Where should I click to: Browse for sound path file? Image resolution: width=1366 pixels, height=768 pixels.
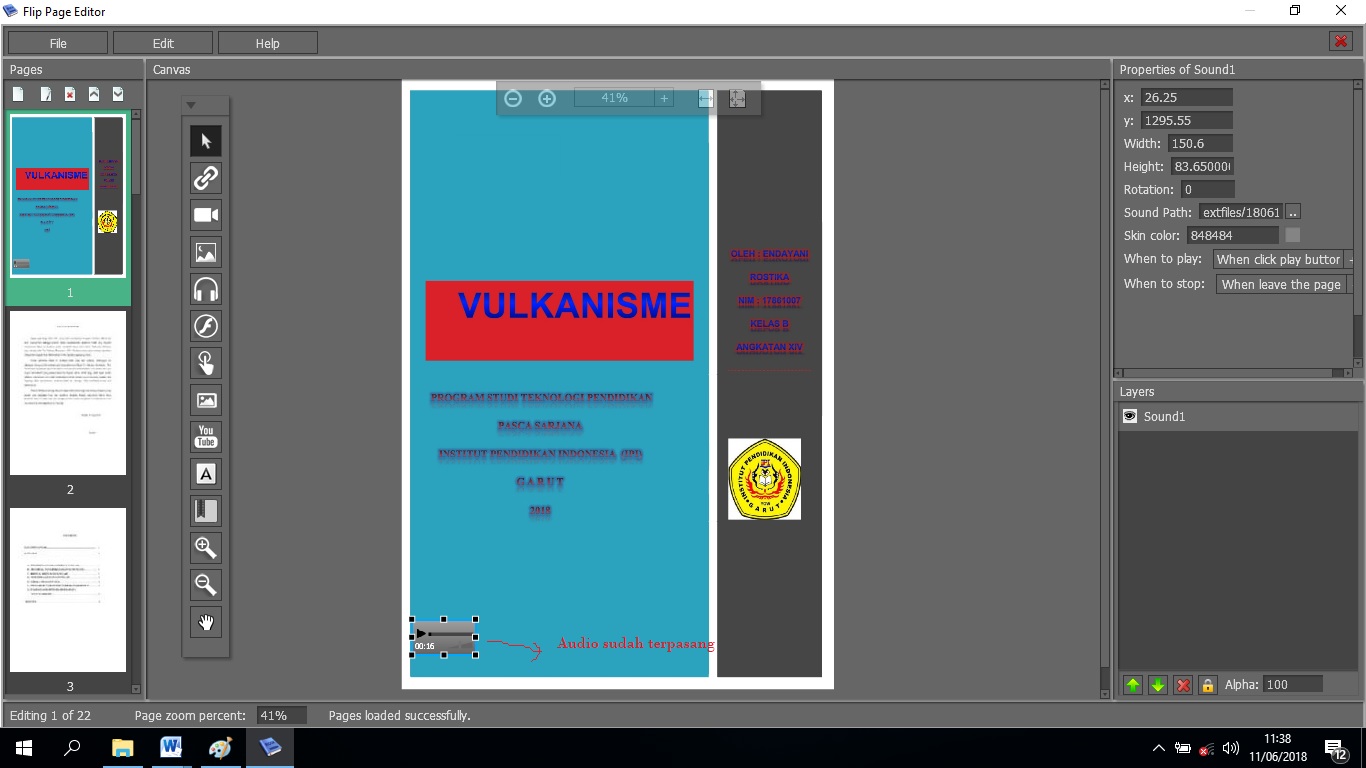click(1293, 212)
